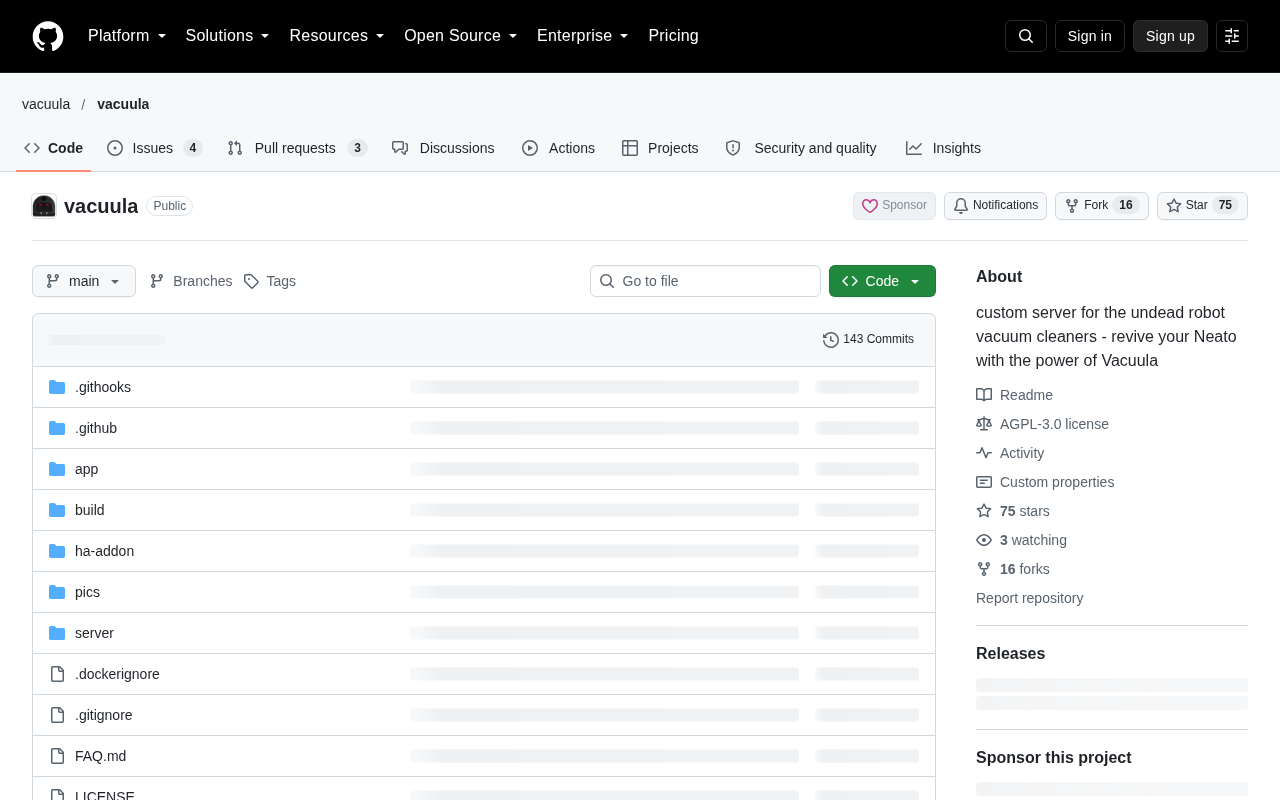Image resolution: width=1280 pixels, height=800 pixels.
Task: Open the Actions tab
Action: (558, 148)
